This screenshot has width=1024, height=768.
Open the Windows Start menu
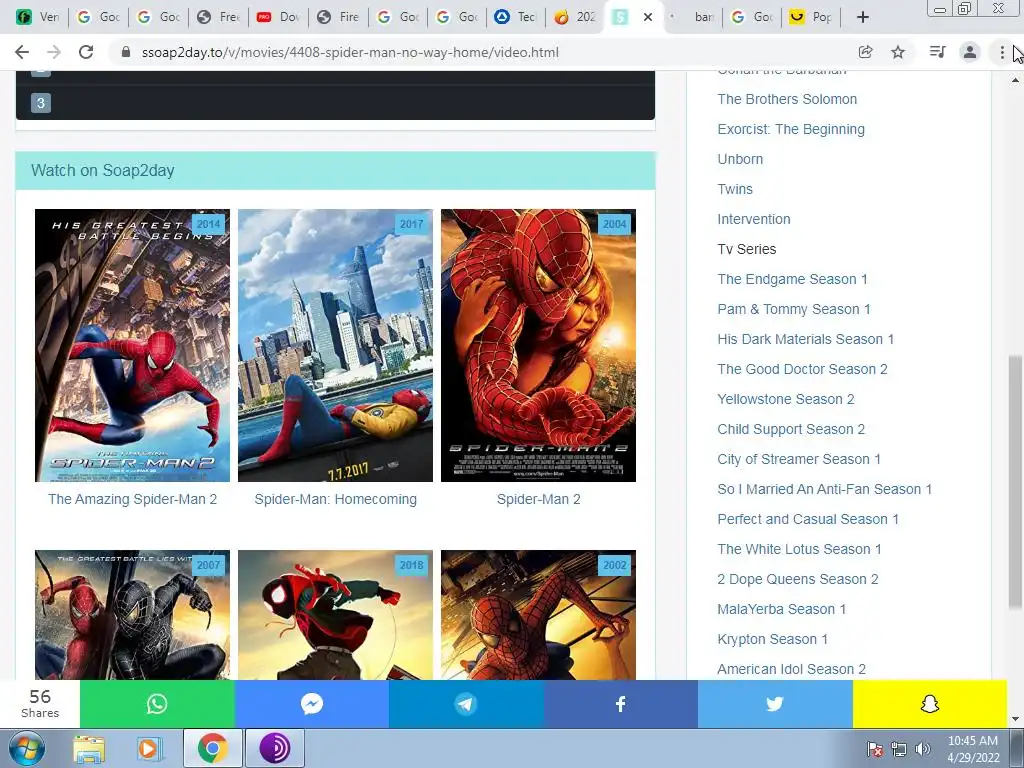click(x=27, y=748)
